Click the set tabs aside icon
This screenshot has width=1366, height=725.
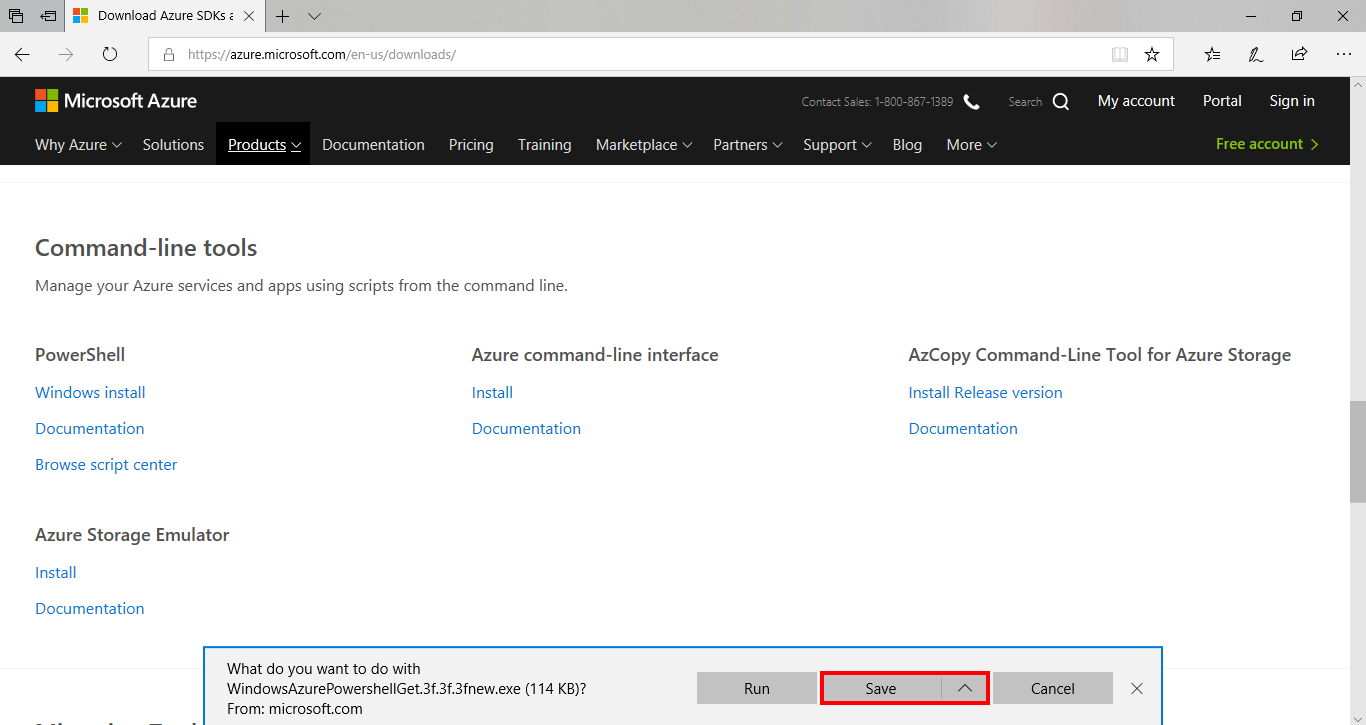(x=48, y=16)
